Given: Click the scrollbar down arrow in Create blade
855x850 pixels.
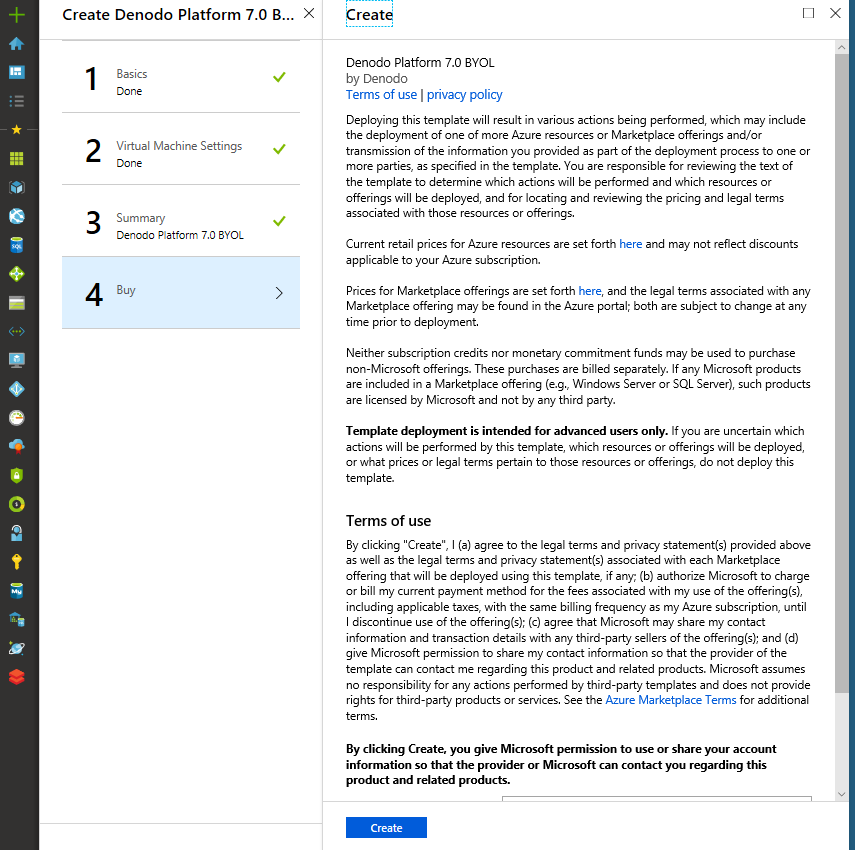Looking at the screenshot, I should point(841,794).
